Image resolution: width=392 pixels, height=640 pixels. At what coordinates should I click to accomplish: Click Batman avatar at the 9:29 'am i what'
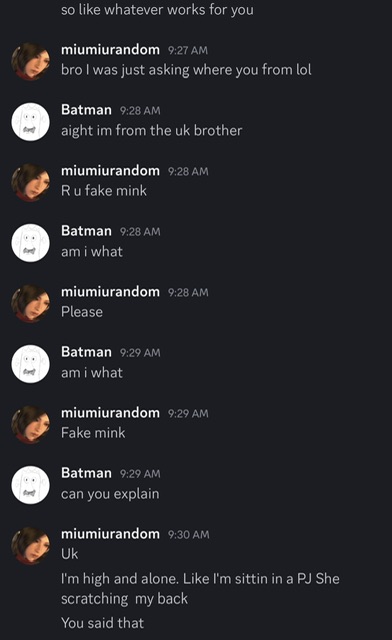click(x=31, y=364)
